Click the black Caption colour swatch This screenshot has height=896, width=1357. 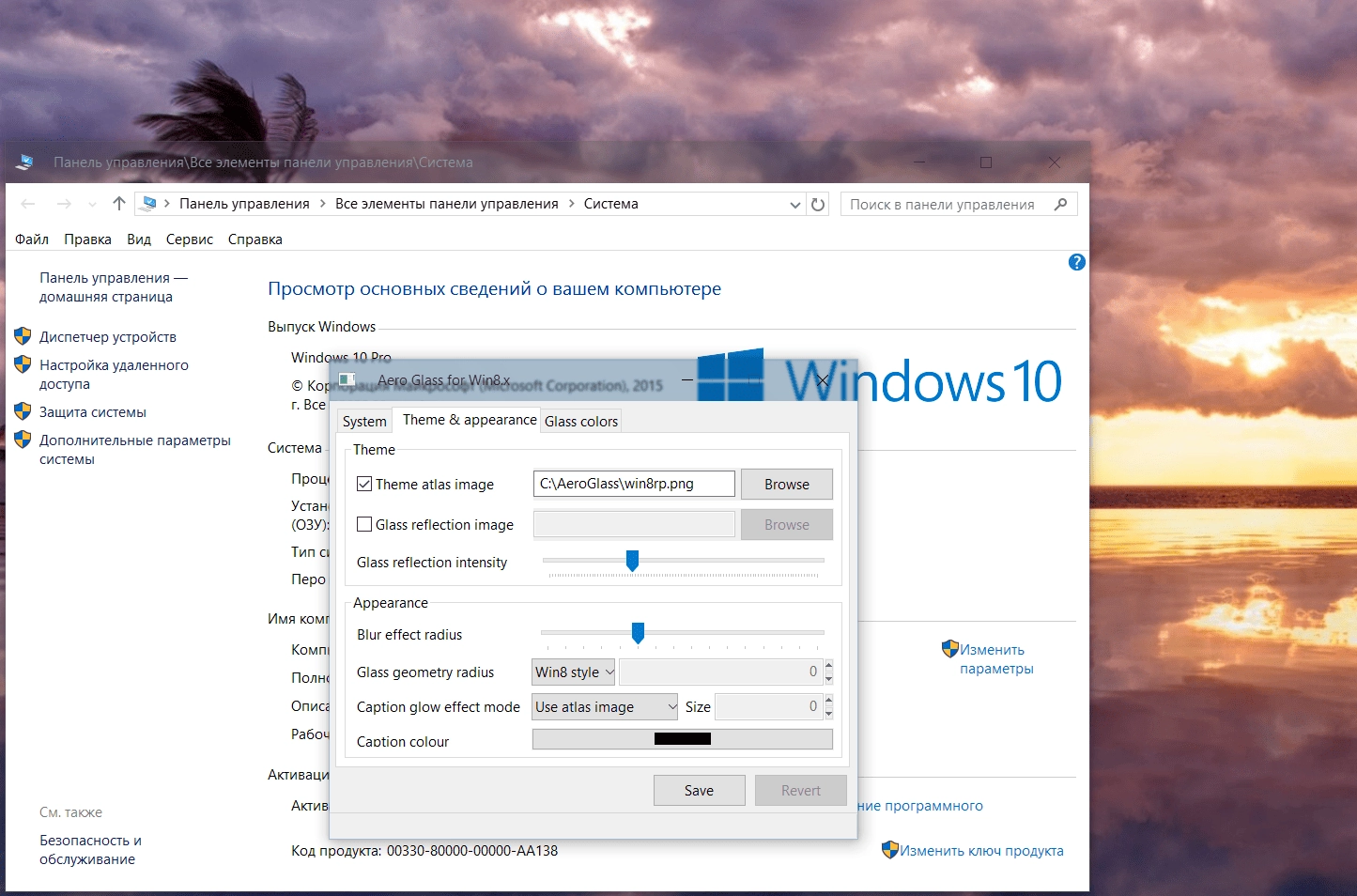click(x=683, y=739)
